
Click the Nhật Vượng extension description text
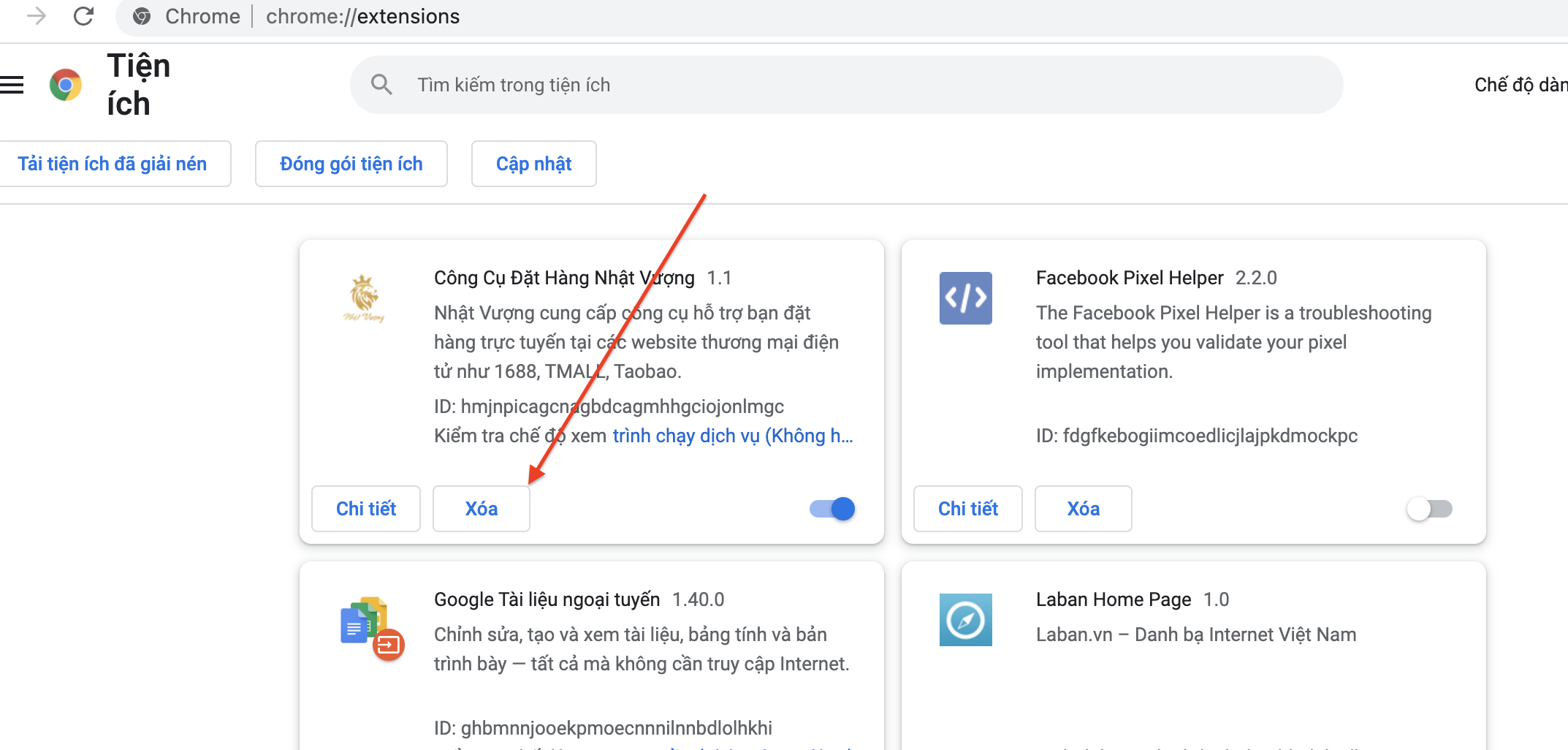(636, 342)
